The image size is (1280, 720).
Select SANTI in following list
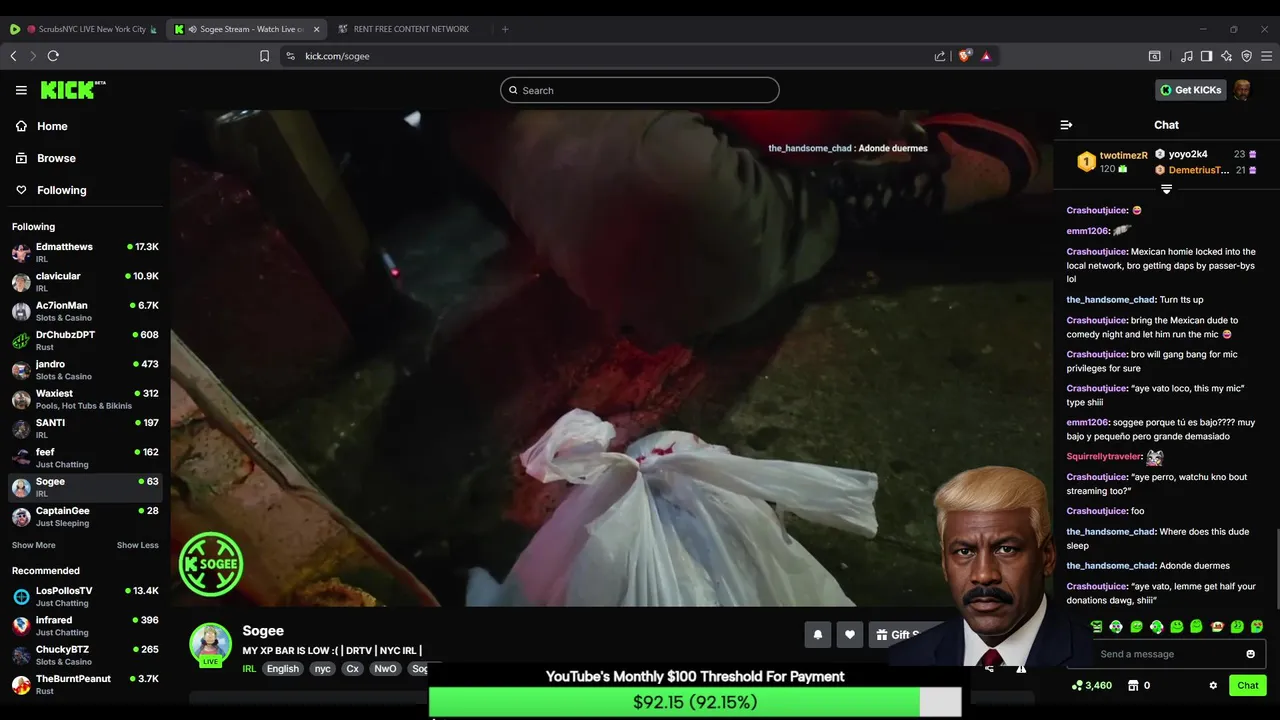click(x=85, y=428)
